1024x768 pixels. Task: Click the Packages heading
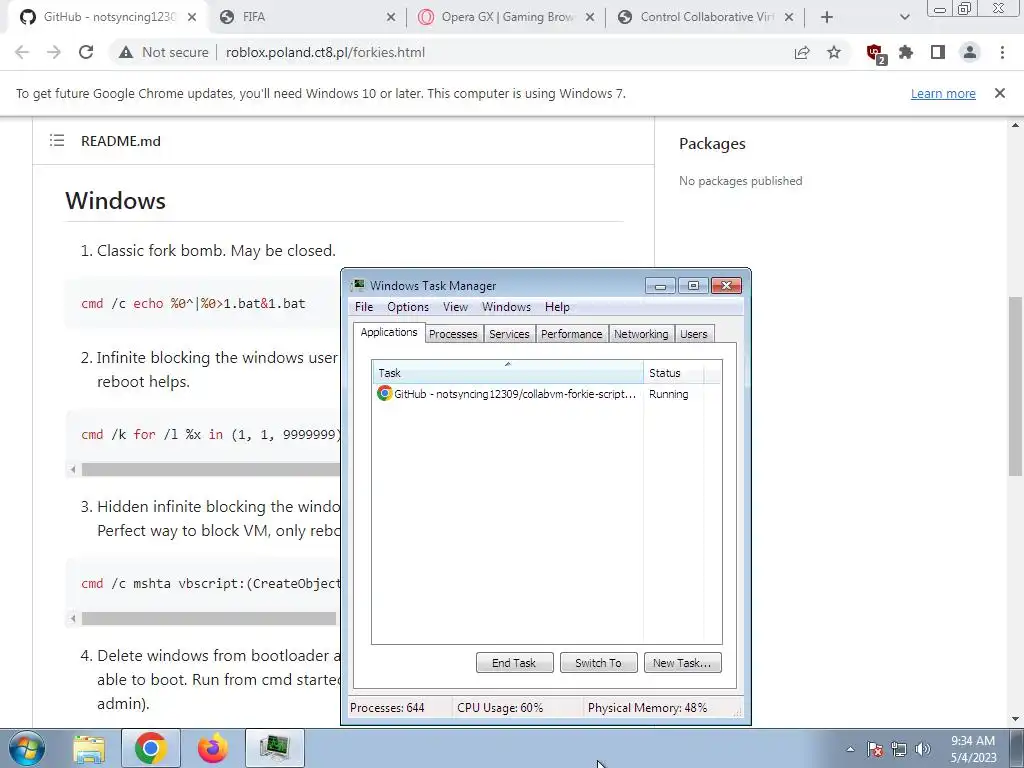tap(712, 144)
